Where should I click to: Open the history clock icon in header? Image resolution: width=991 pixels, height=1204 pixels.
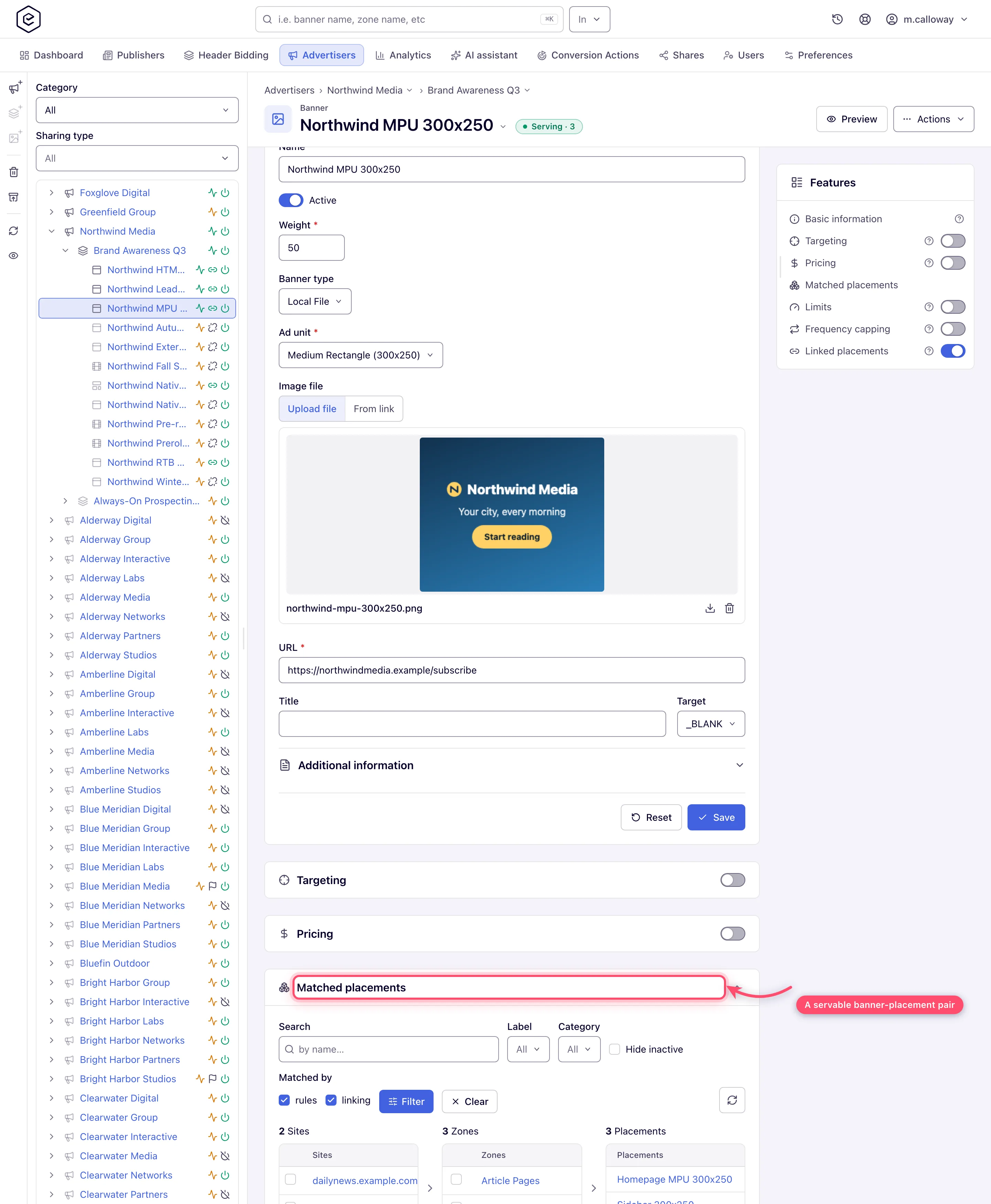click(838, 19)
